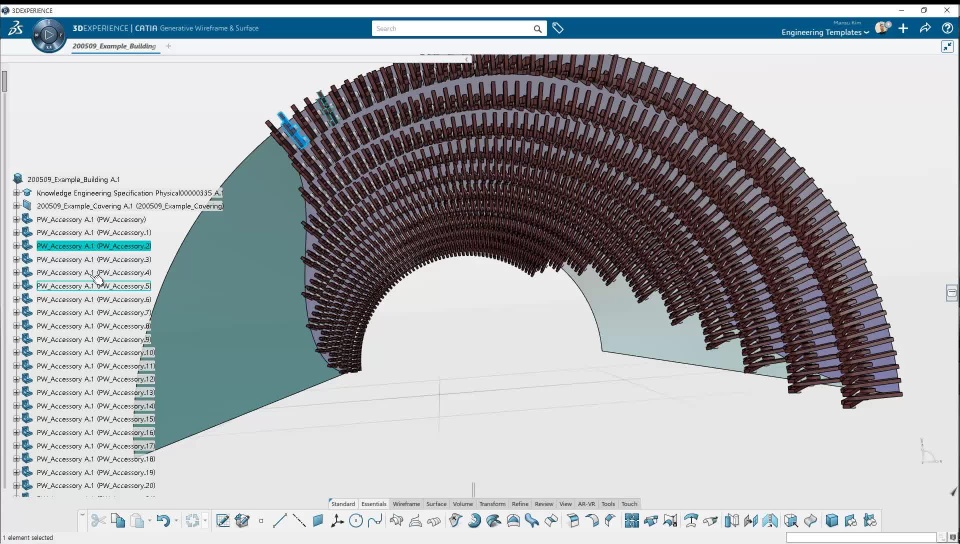Expand the 200509_Example_Covering A.1 node

[16, 206]
